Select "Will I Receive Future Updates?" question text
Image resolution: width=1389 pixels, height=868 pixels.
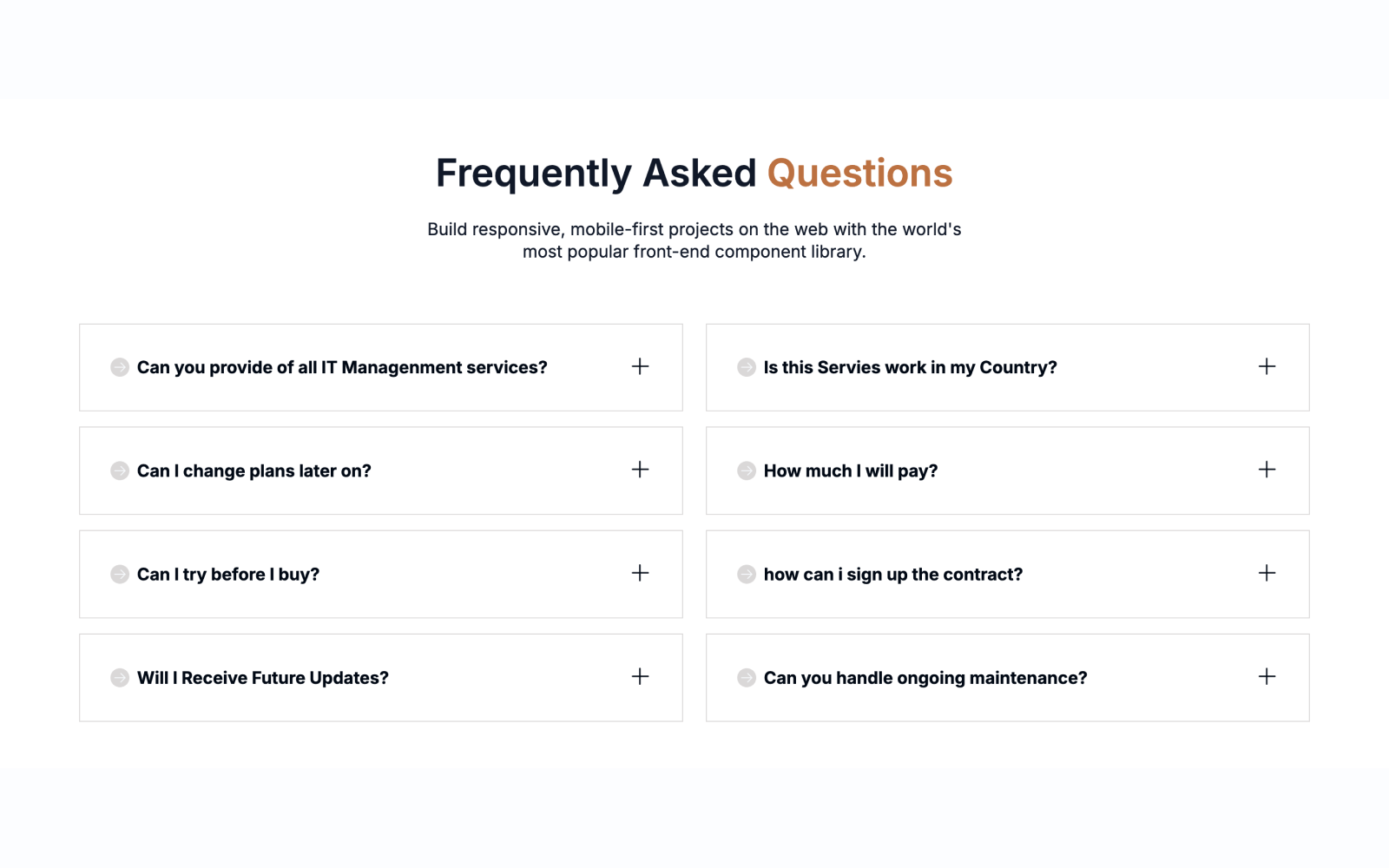[263, 678]
